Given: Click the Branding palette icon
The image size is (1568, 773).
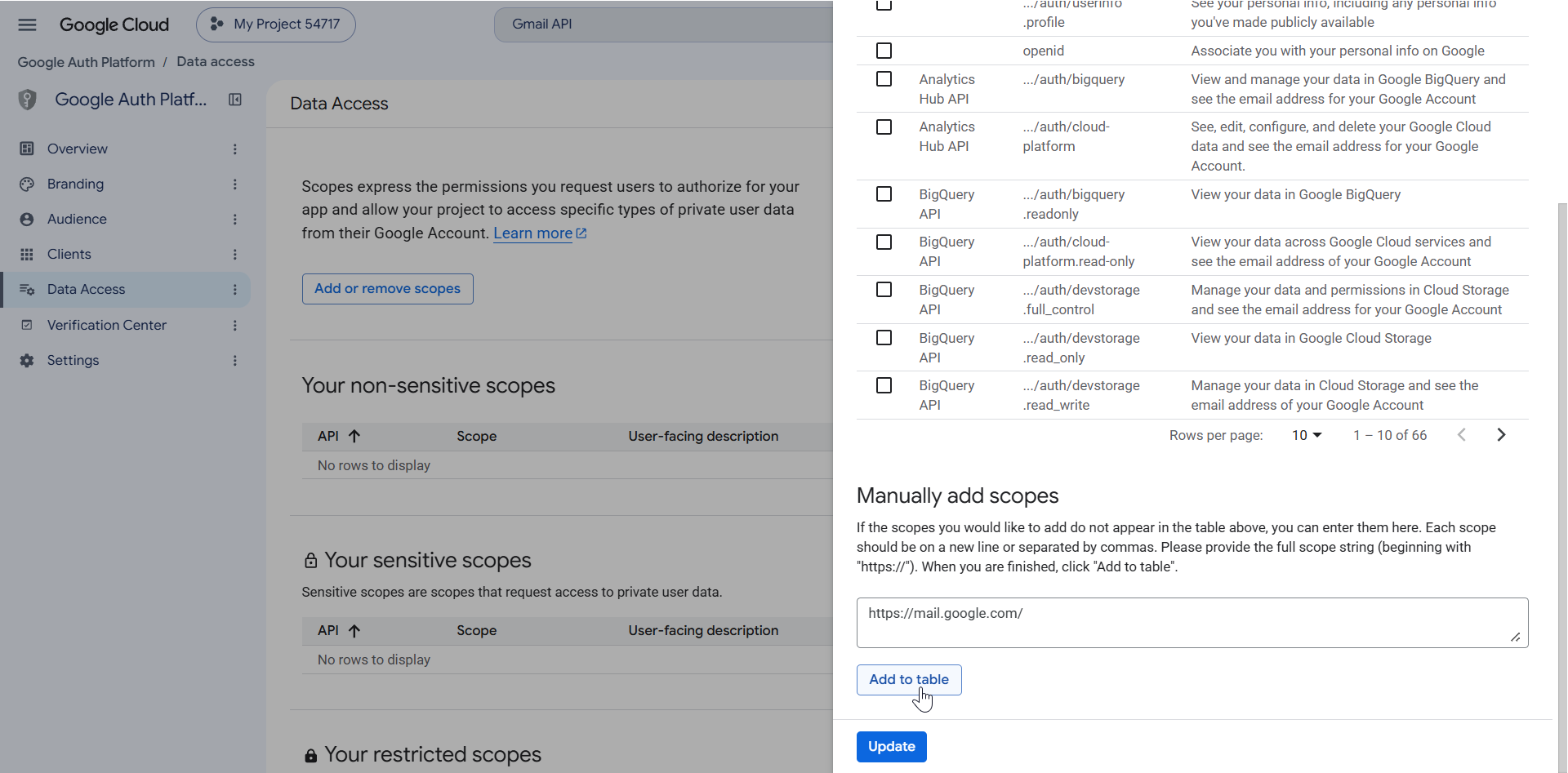Looking at the screenshot, I should [x=27, y=184].
